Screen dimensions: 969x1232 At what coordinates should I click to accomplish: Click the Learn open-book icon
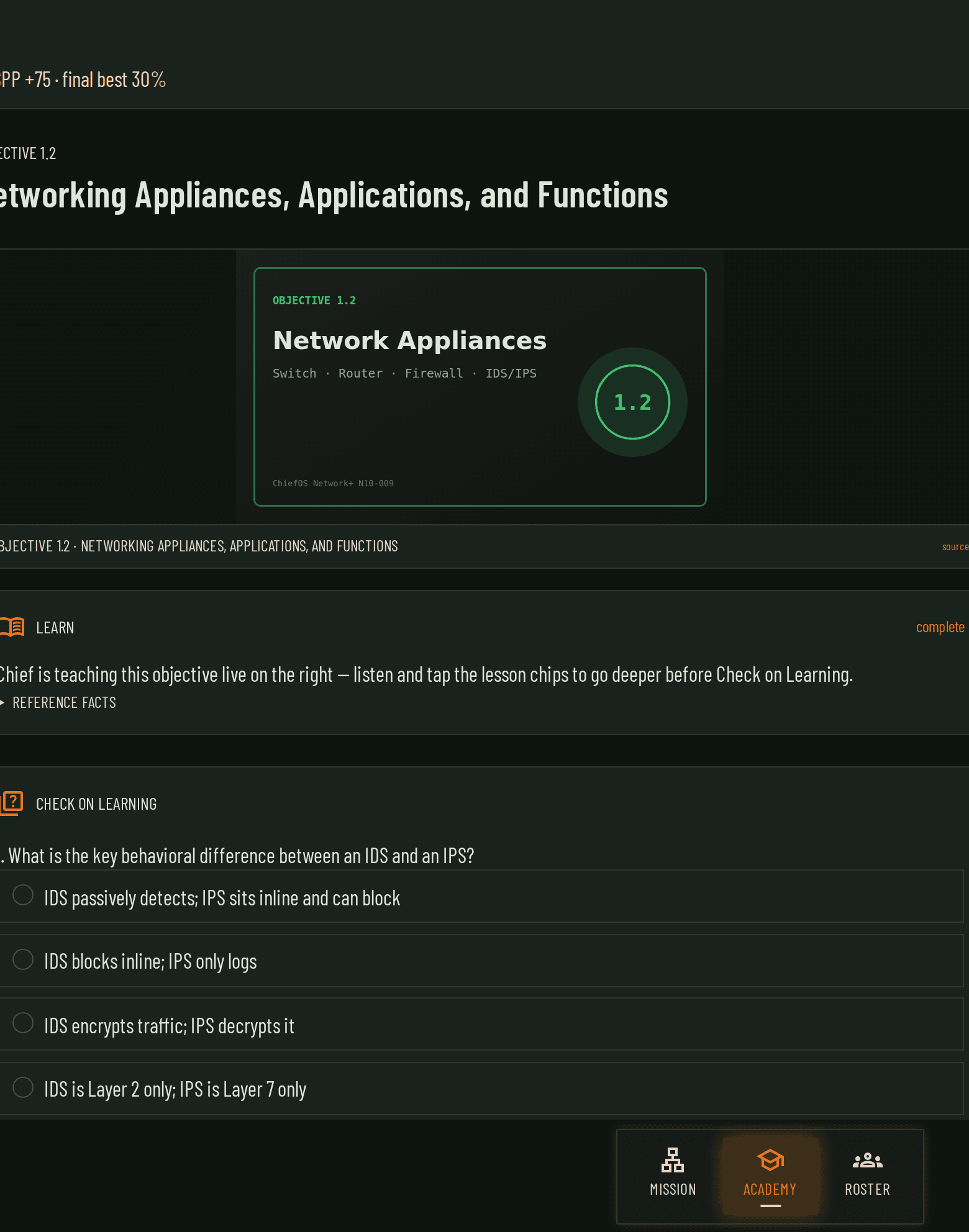coord(12,627)
